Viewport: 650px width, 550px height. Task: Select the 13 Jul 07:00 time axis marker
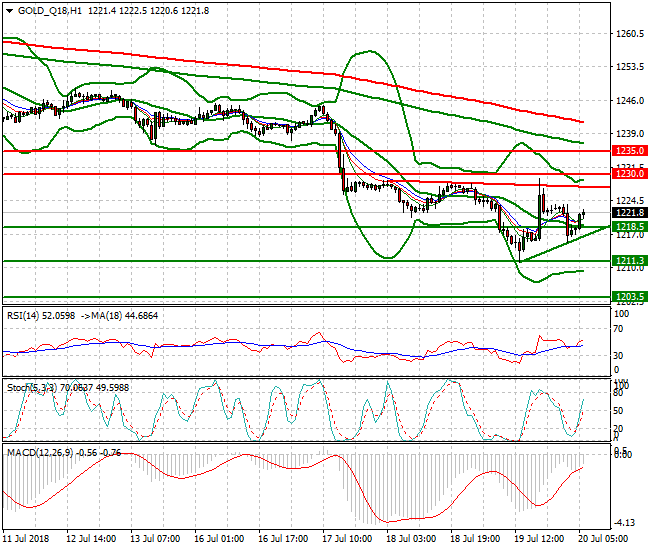(x=155, y=539)
